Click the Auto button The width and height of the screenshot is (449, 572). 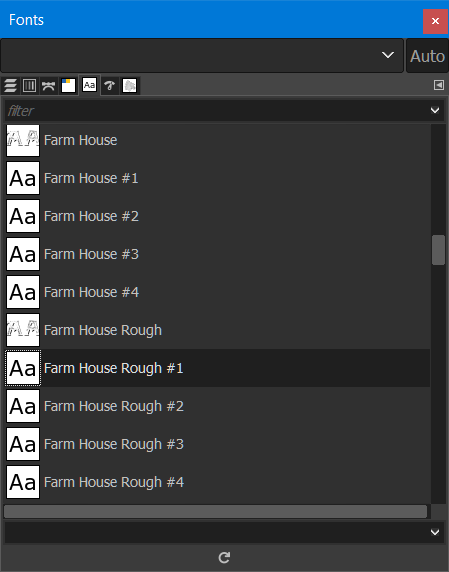click(427, 56)
